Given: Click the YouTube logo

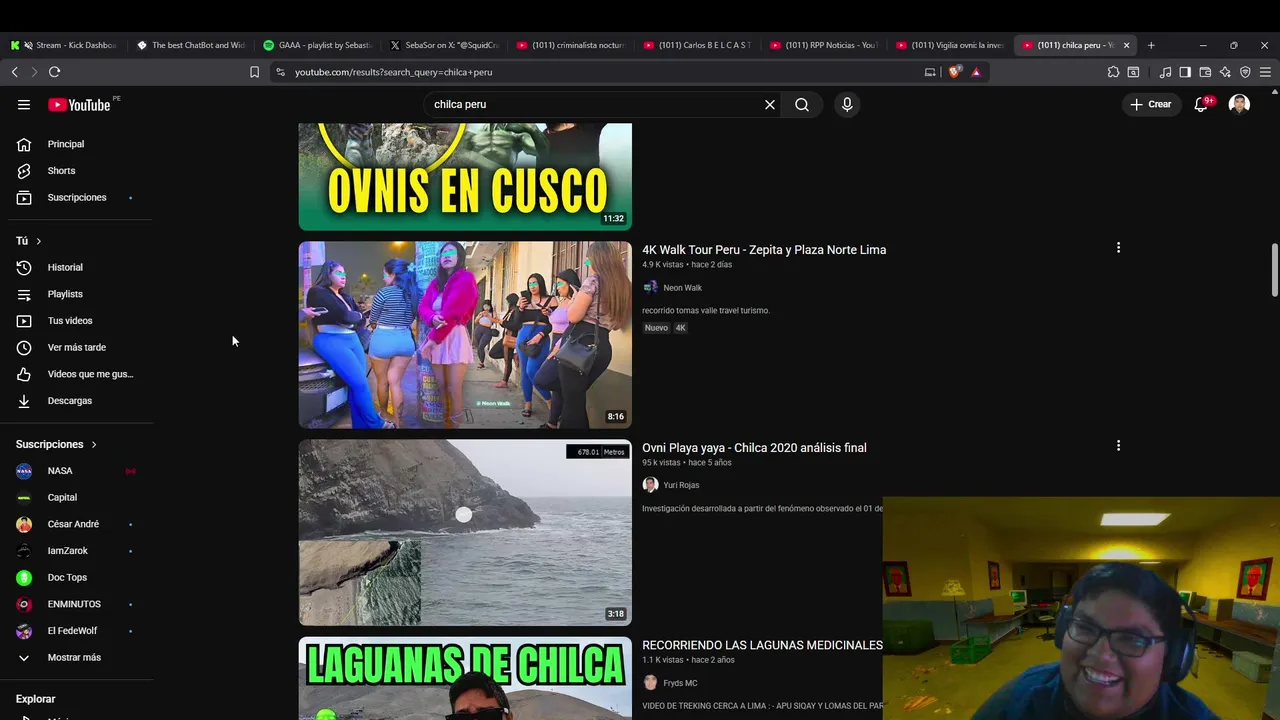Looking at the screenshot, I should coord(79,105).
